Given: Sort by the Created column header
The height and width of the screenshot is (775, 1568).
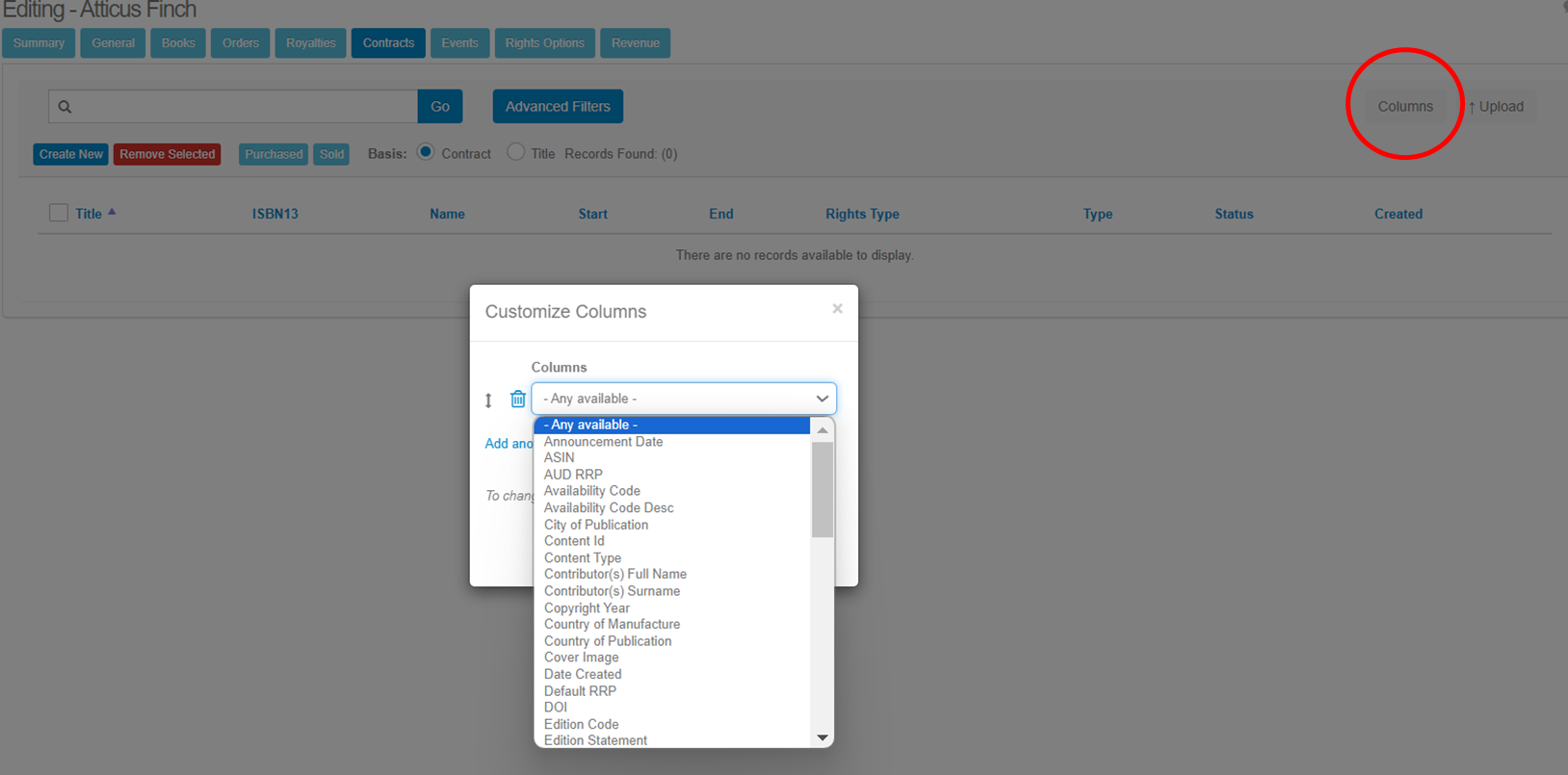Looking at the screenshot, I should [1398, 214].
